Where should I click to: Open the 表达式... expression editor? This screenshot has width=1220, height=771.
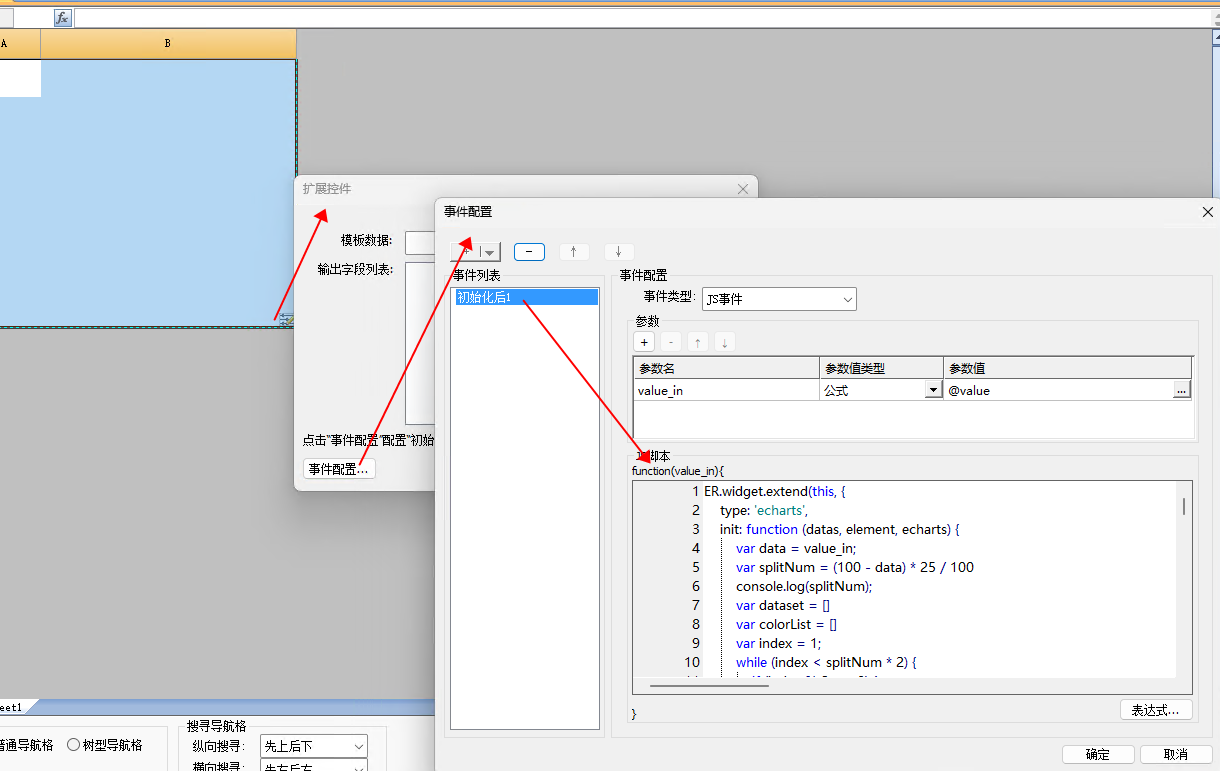1155,710
